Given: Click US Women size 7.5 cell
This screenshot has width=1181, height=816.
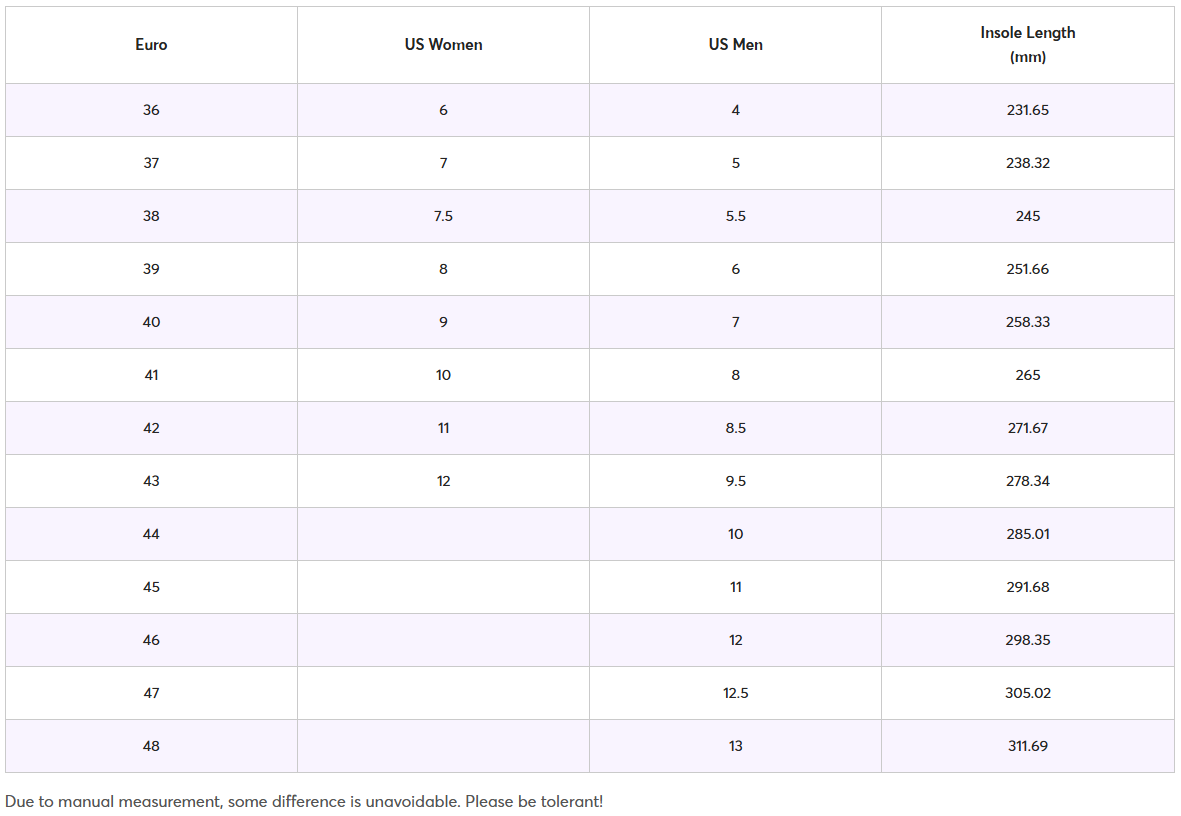Looking at the screenshot, I should coord(443,216).
